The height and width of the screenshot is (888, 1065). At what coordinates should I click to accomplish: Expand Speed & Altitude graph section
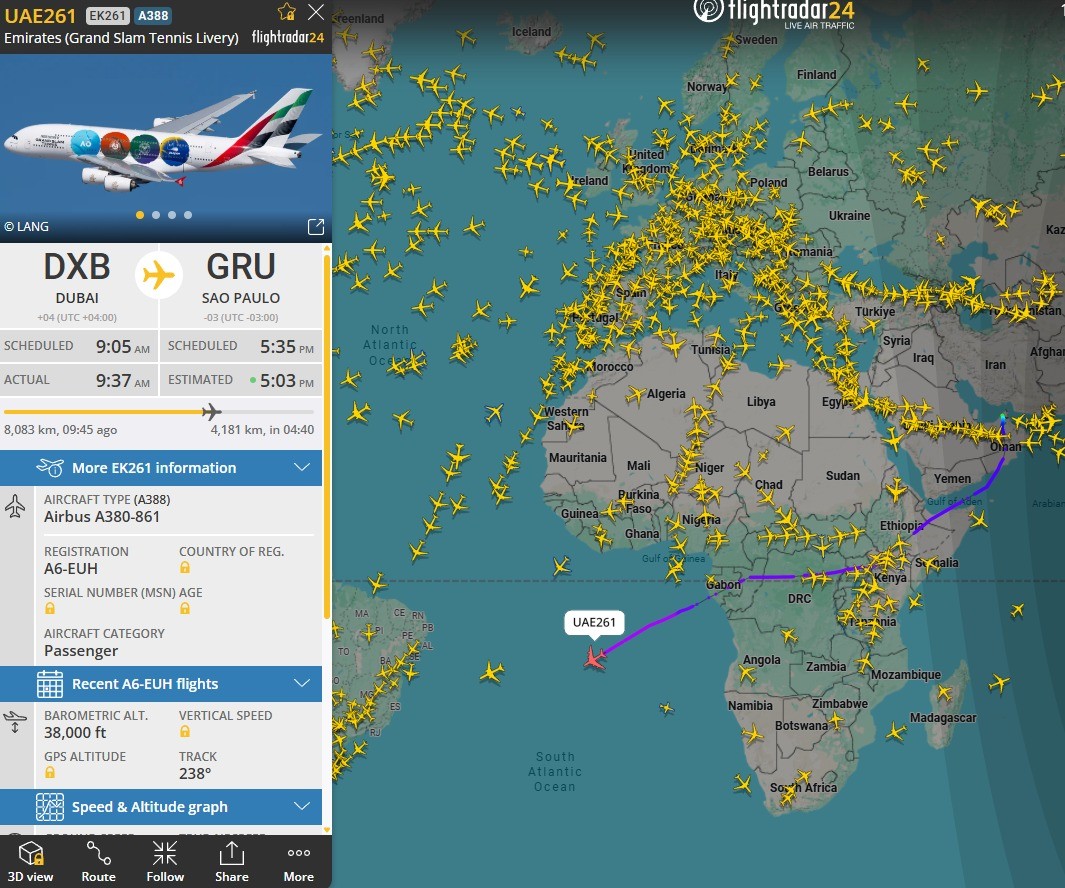[x=161, y=806]
